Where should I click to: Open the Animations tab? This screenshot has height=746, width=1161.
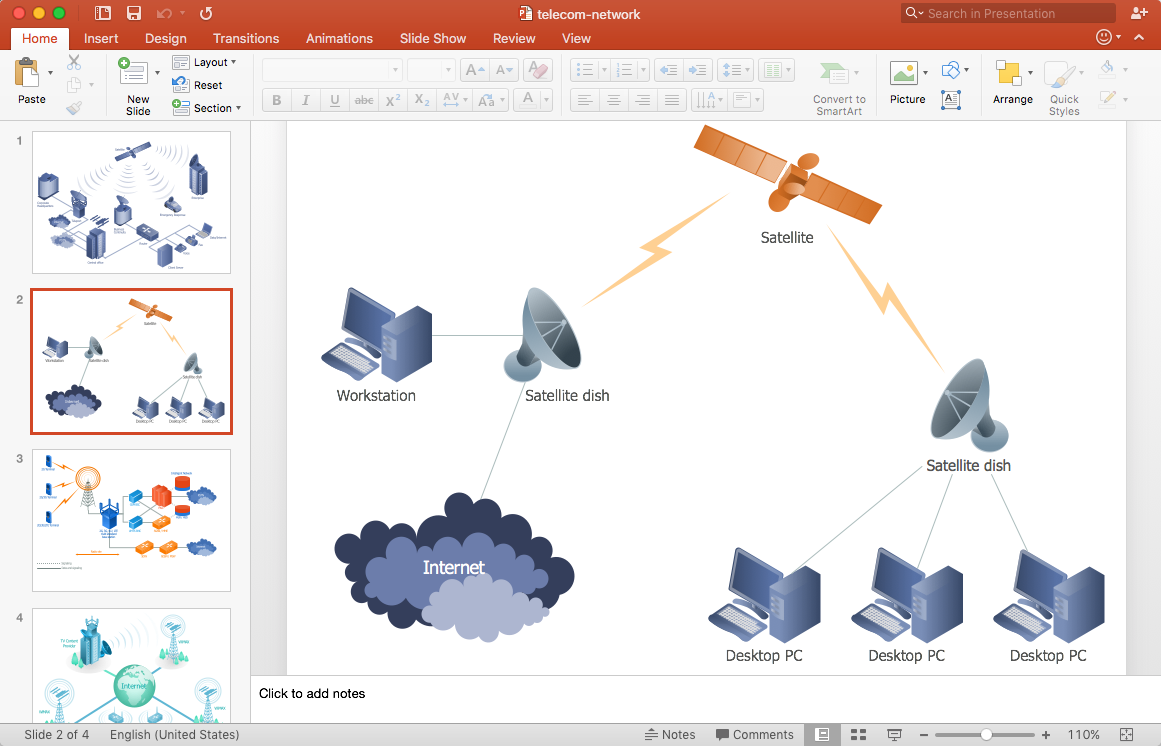[x=339, y=39]
